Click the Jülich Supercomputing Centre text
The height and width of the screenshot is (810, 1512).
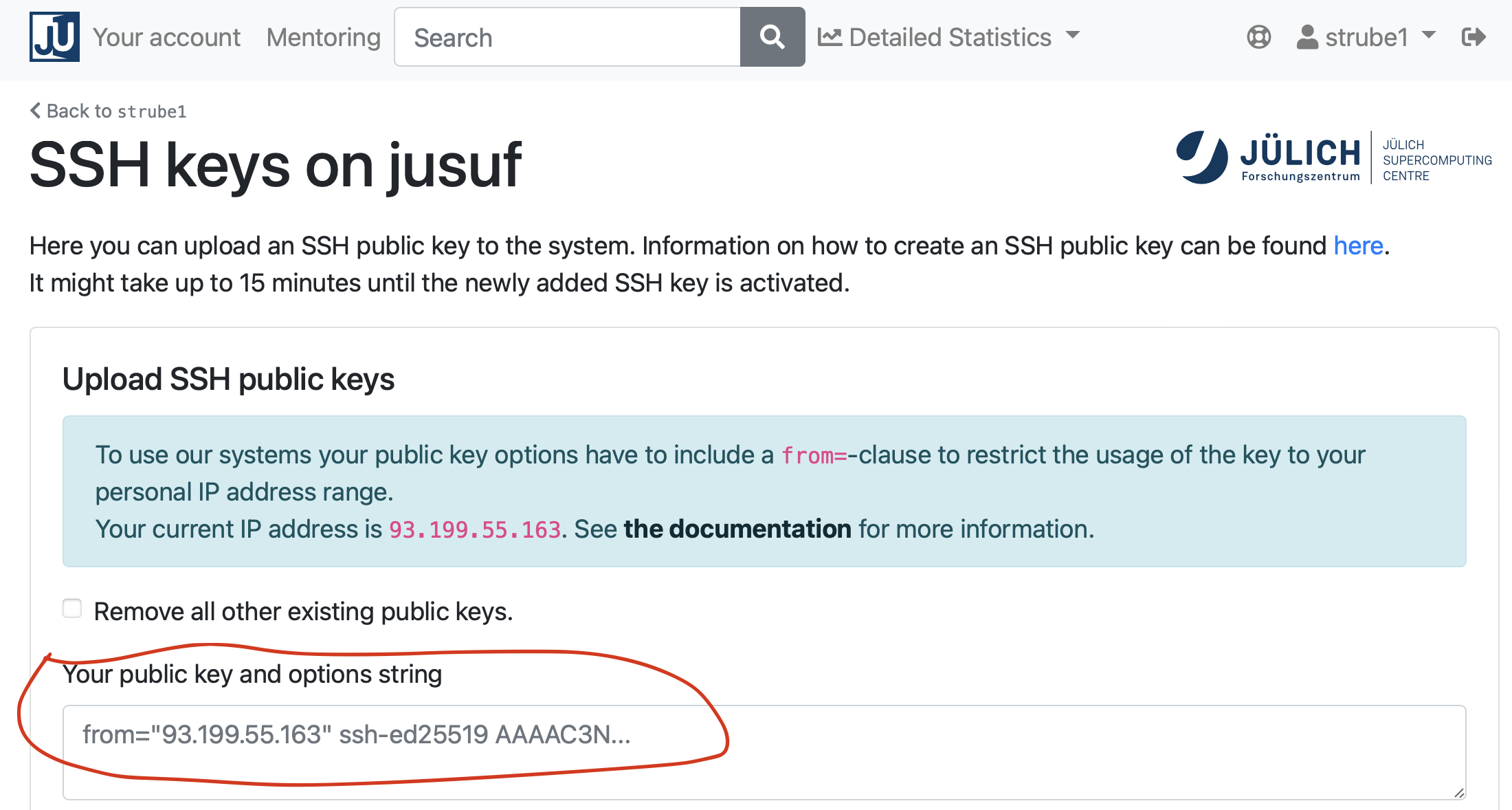click(x=1436, y=160)
